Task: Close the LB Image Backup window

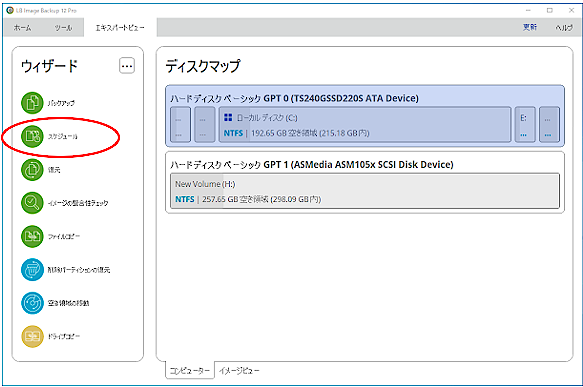Action: click(x=571, y=10)
